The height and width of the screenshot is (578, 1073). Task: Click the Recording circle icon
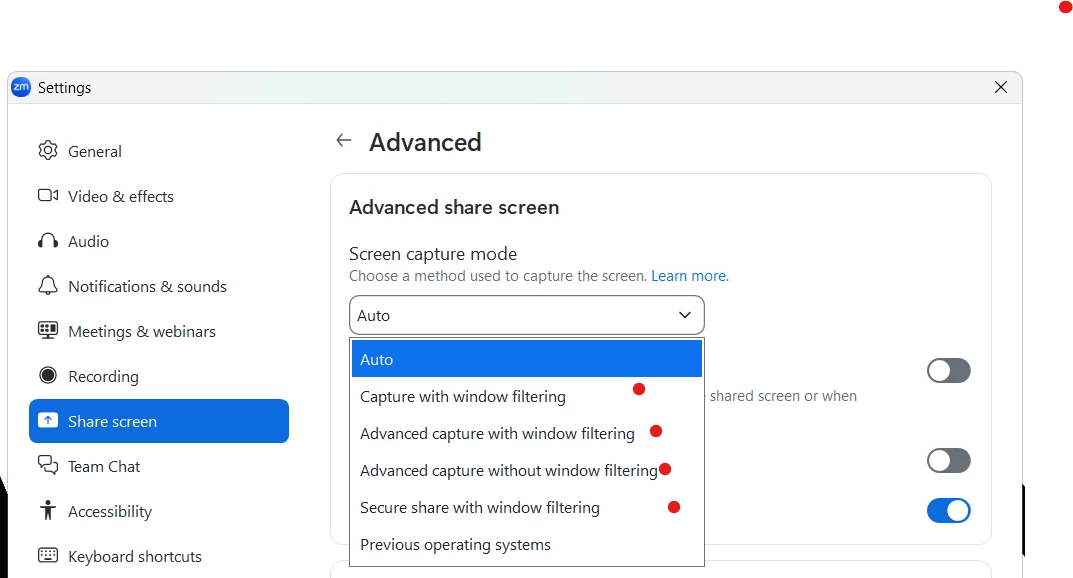[48, 375]
